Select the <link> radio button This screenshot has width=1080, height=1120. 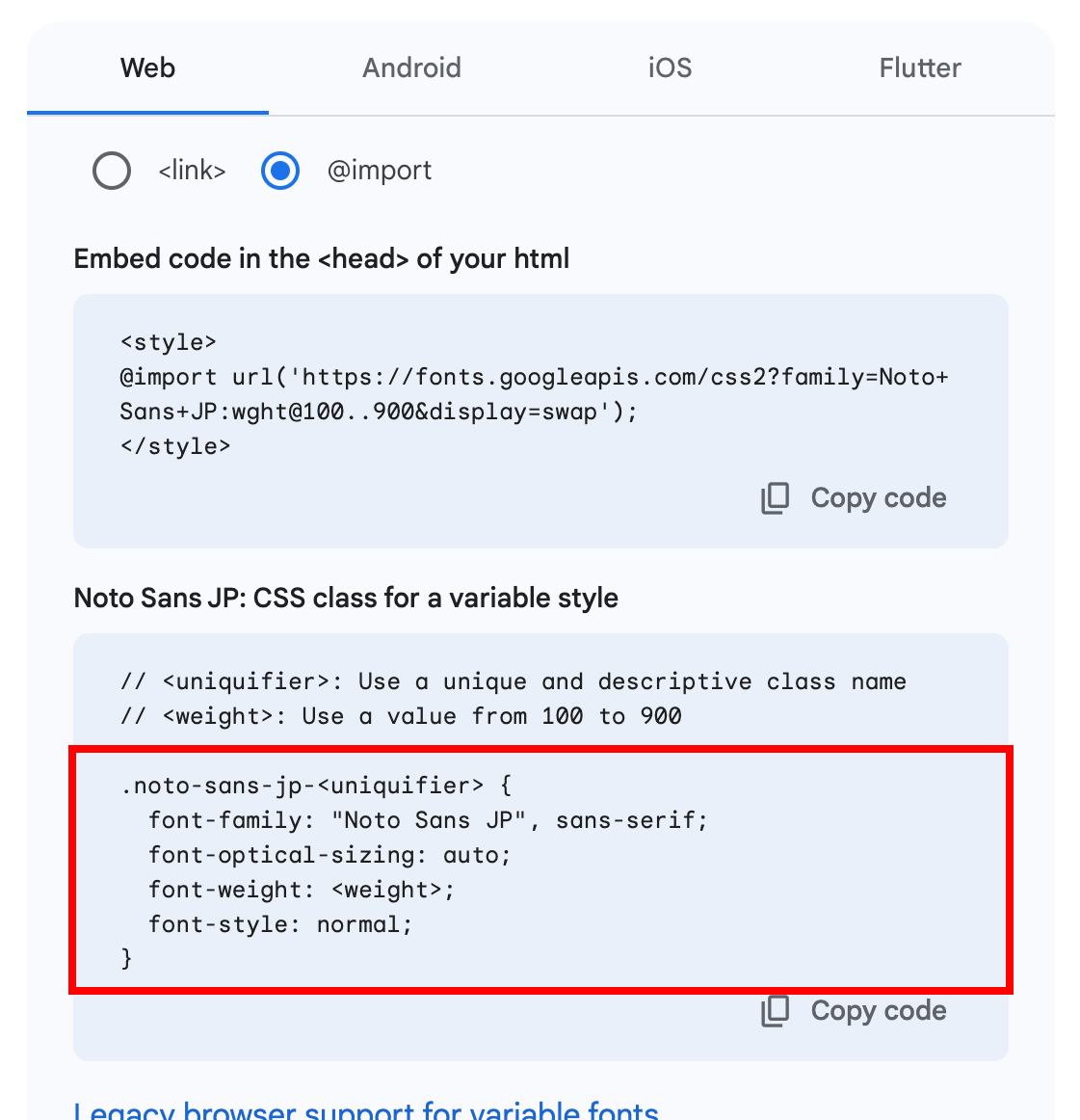112,171
